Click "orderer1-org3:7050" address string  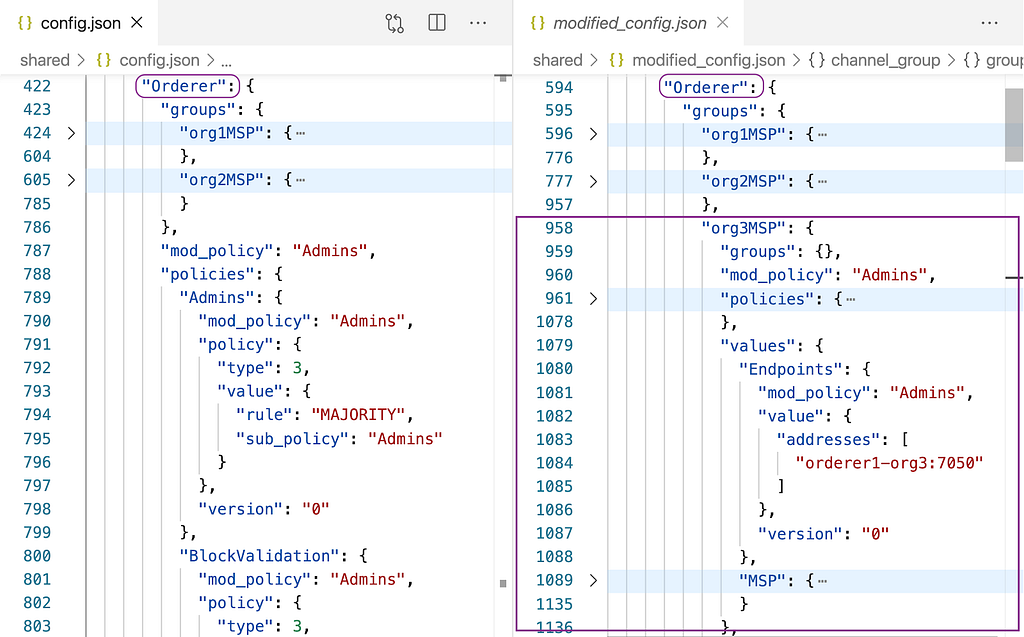click(889, 463)
